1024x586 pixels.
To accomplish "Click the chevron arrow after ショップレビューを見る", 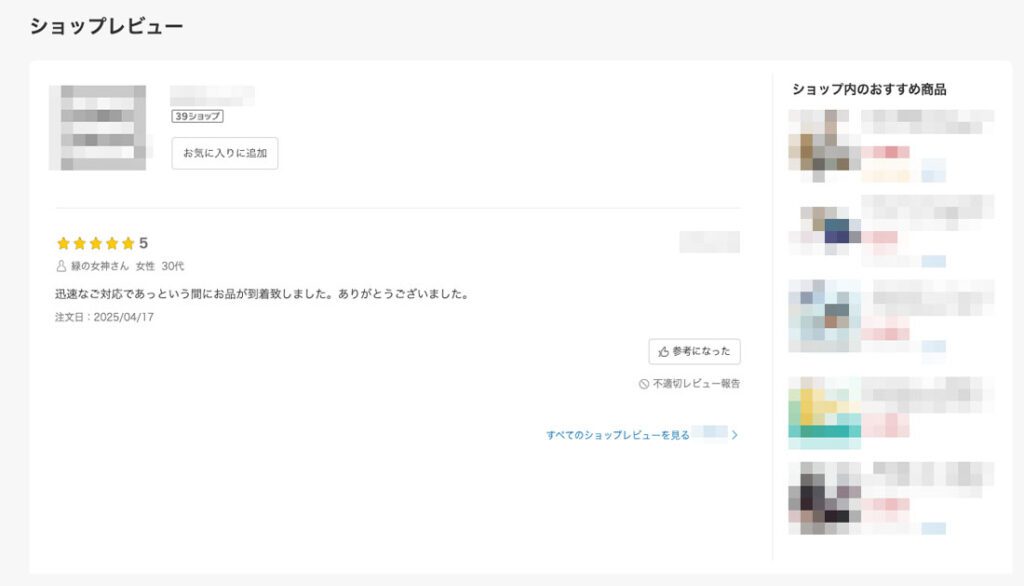I will [735, 435].
